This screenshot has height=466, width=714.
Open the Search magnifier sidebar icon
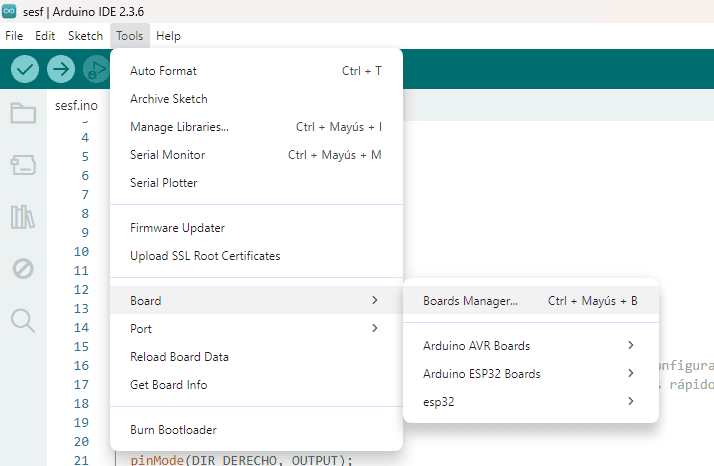coord(23,320)
